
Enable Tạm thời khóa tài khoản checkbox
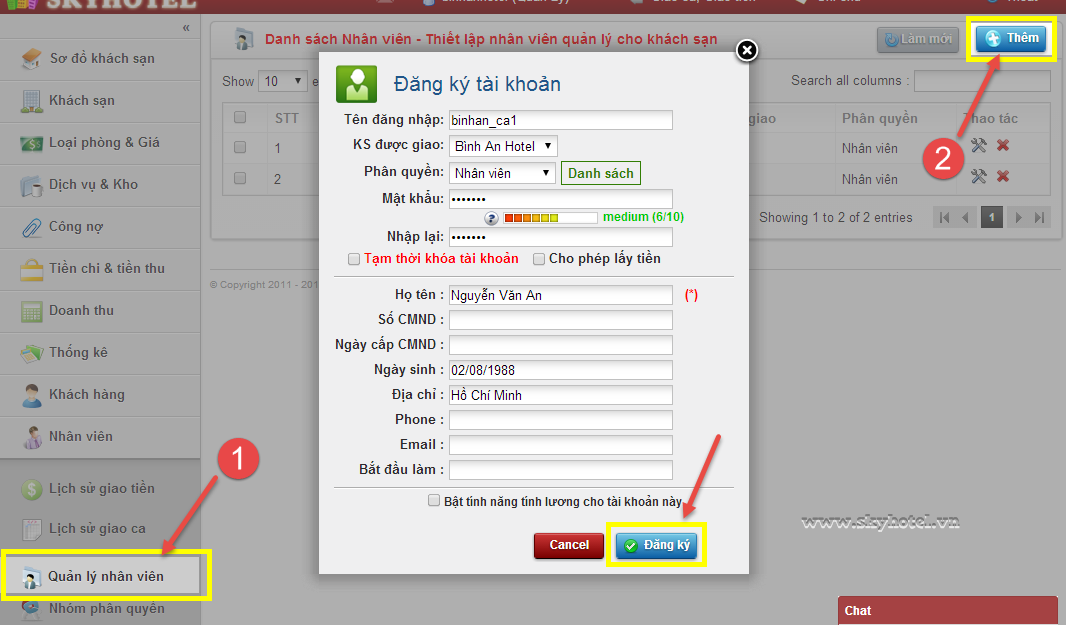(x=354, y=259)
